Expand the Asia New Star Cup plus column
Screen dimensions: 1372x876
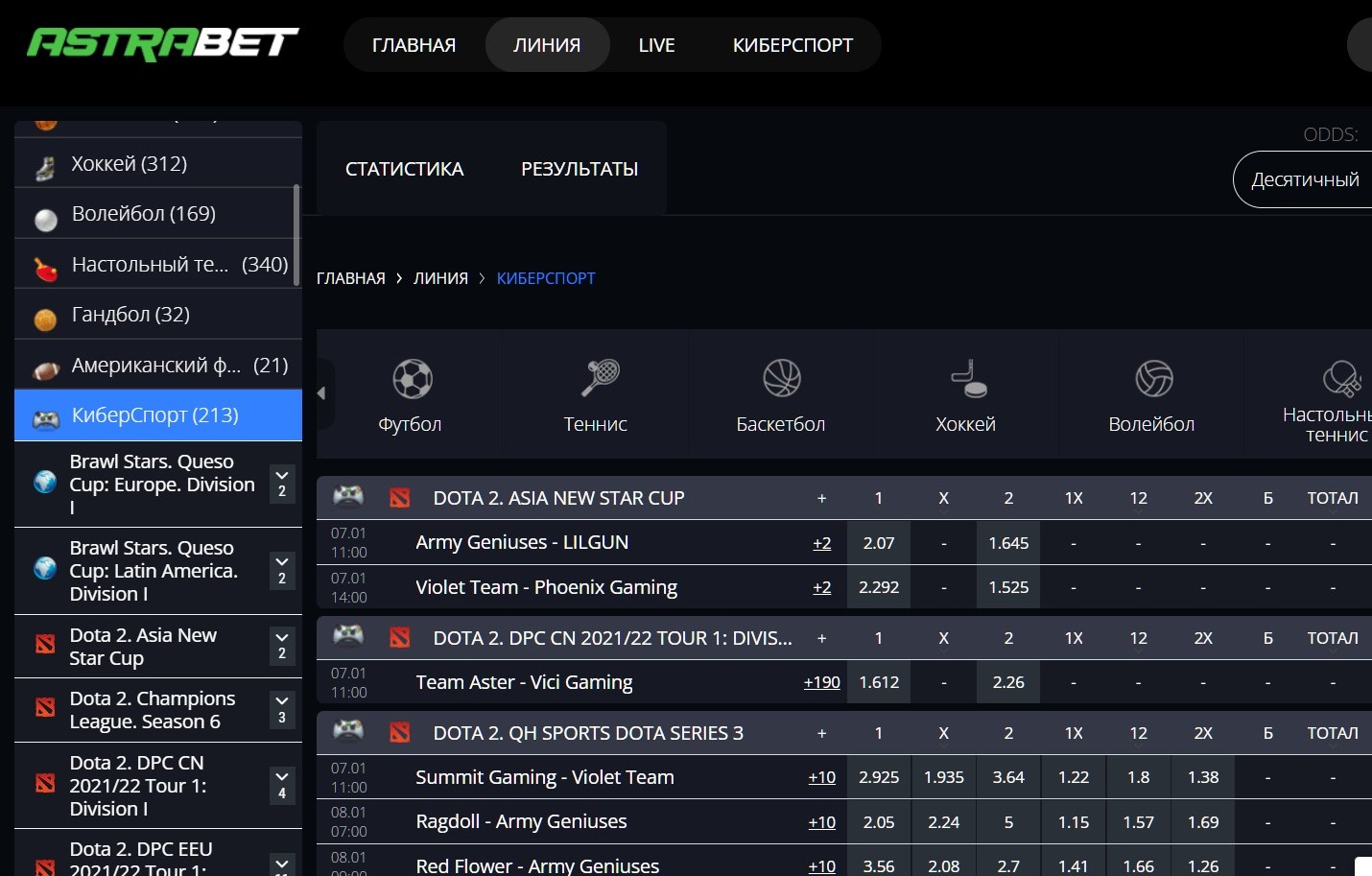click(x=821, y=498)
